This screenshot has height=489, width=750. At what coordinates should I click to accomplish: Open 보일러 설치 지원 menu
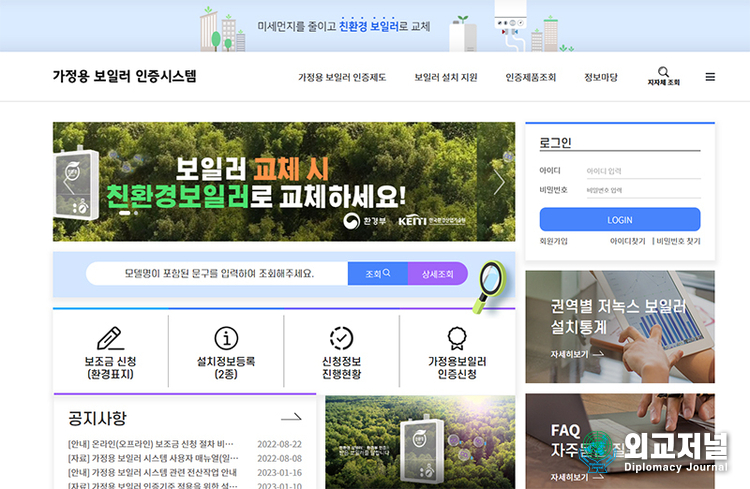(446, 78)
